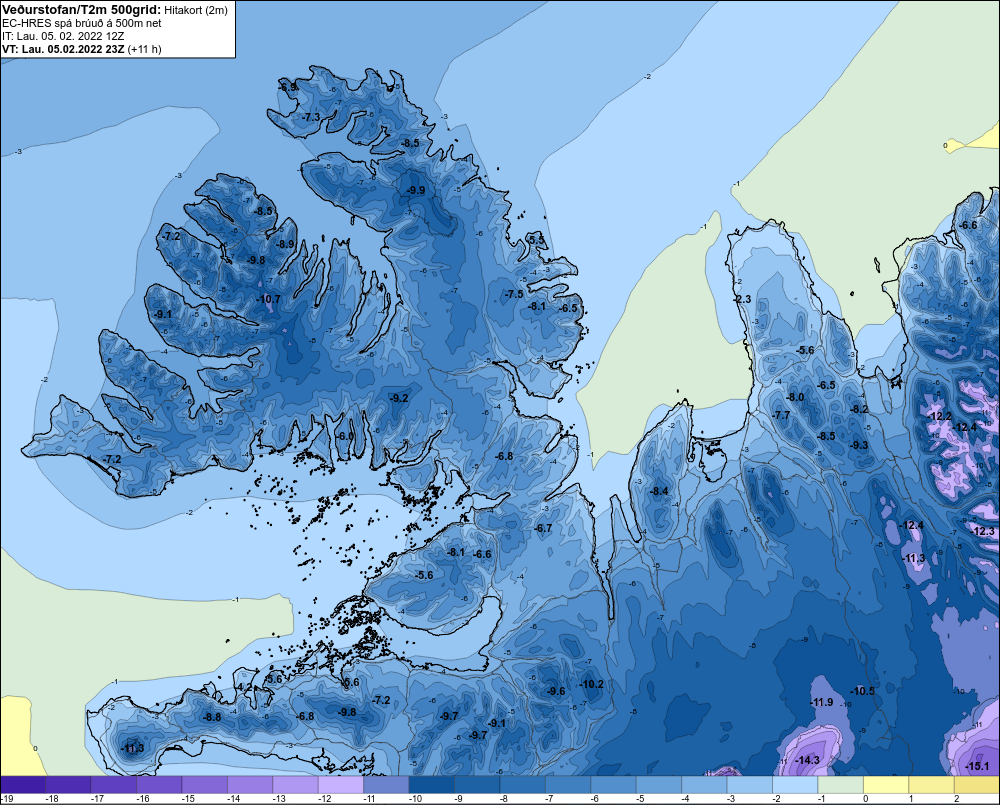This screenshot has height=805, width=1000.
Task: Click the -6.7 temperature label
Action: pos(543,528)
